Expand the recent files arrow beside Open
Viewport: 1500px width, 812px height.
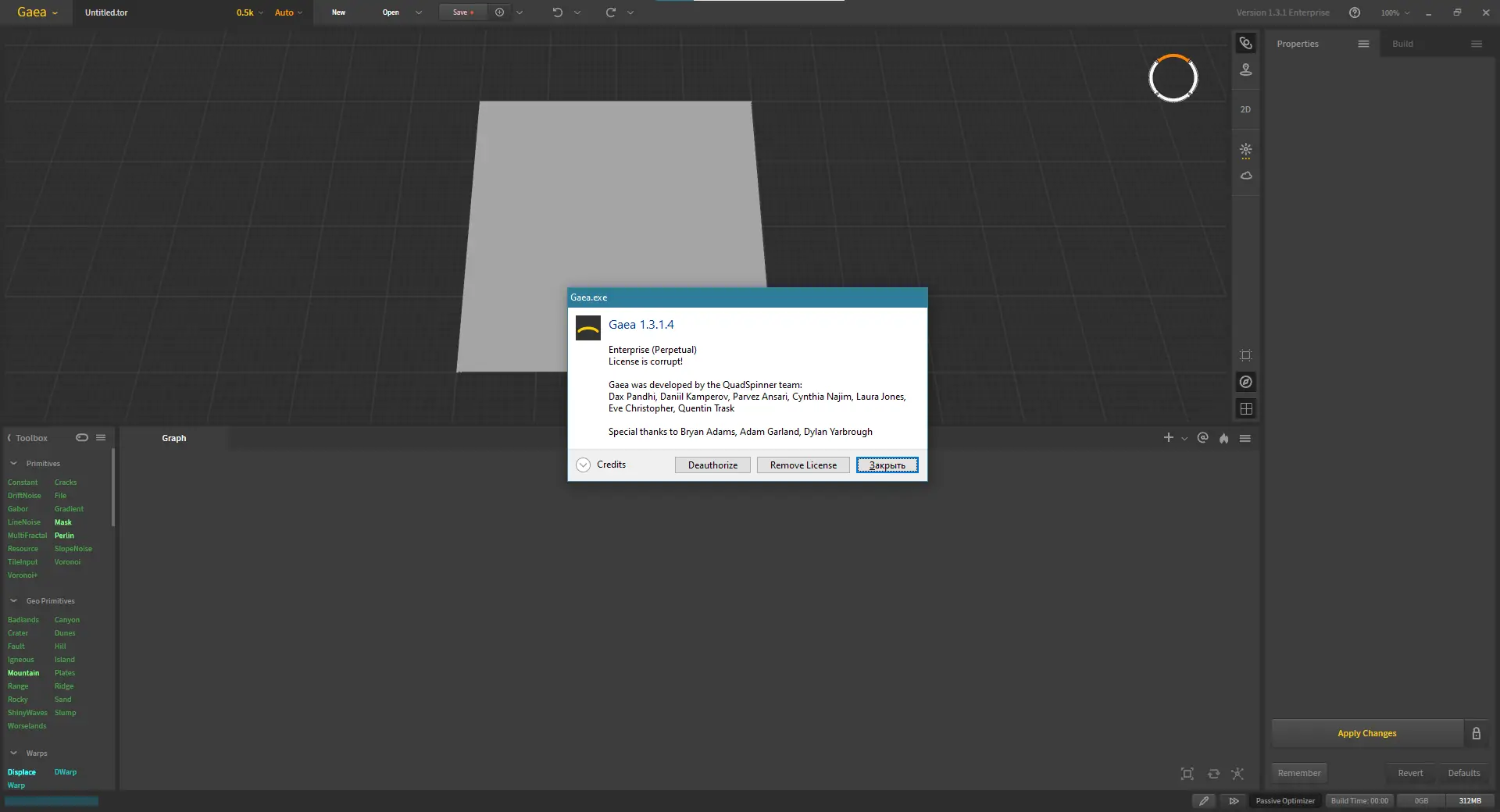point(419,12)
